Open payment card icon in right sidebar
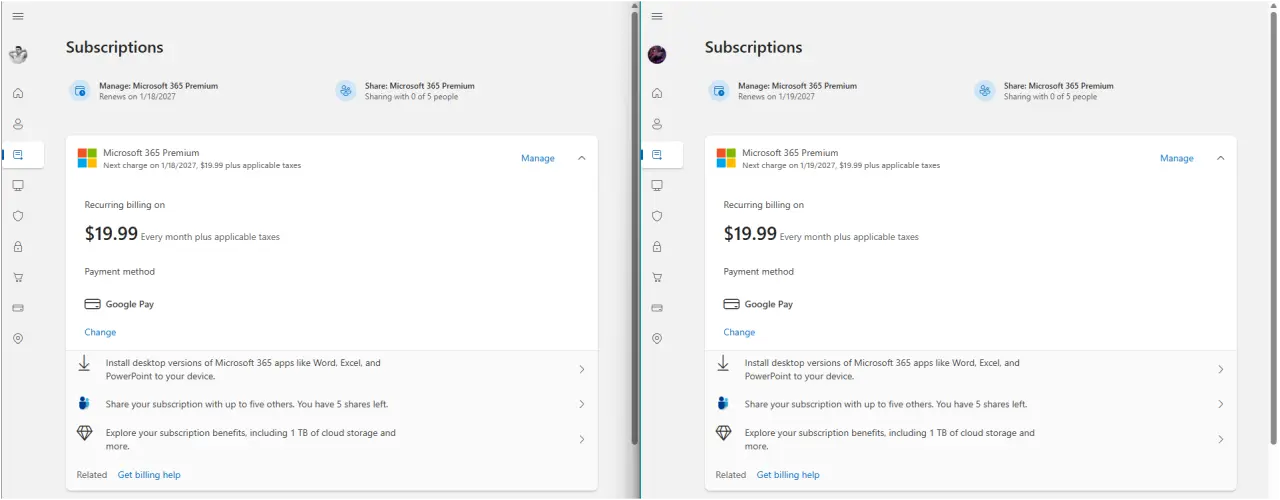 pos(657,307)
